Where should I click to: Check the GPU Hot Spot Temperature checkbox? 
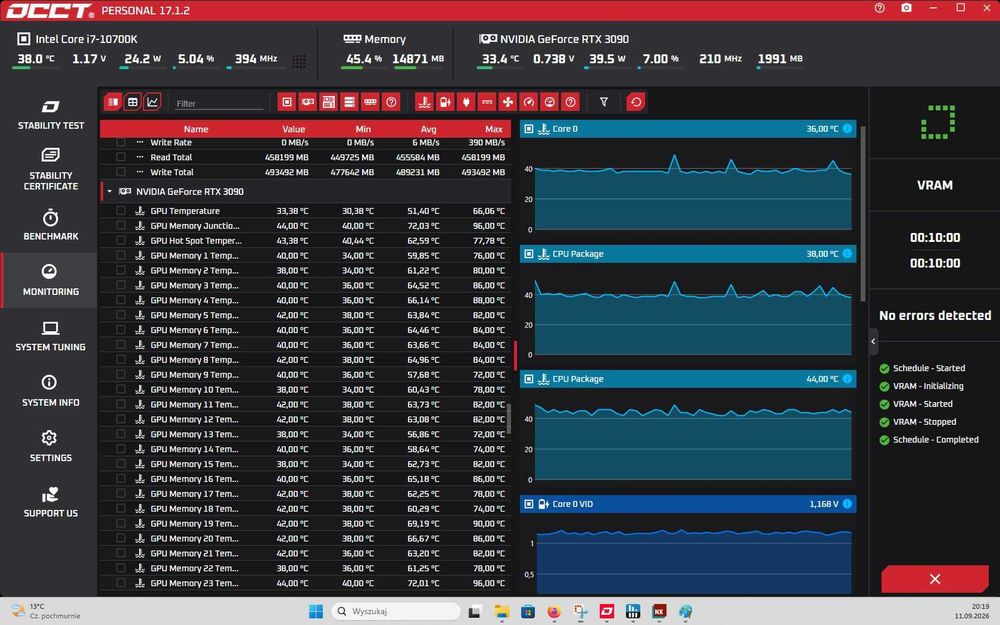[x=121, y=240]
